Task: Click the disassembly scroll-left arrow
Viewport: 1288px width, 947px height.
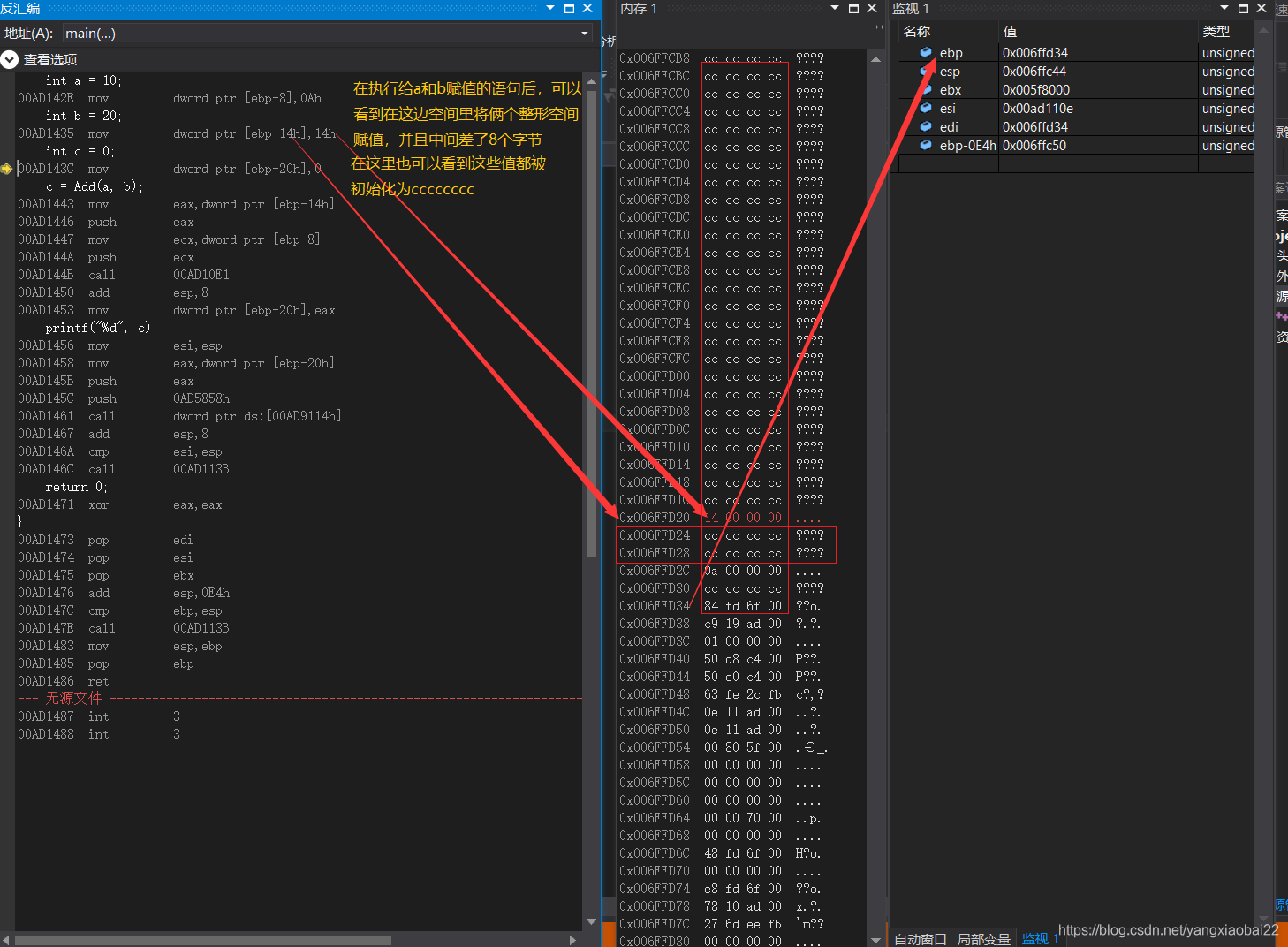Action: pyautogui.click(x=7, y=940)
